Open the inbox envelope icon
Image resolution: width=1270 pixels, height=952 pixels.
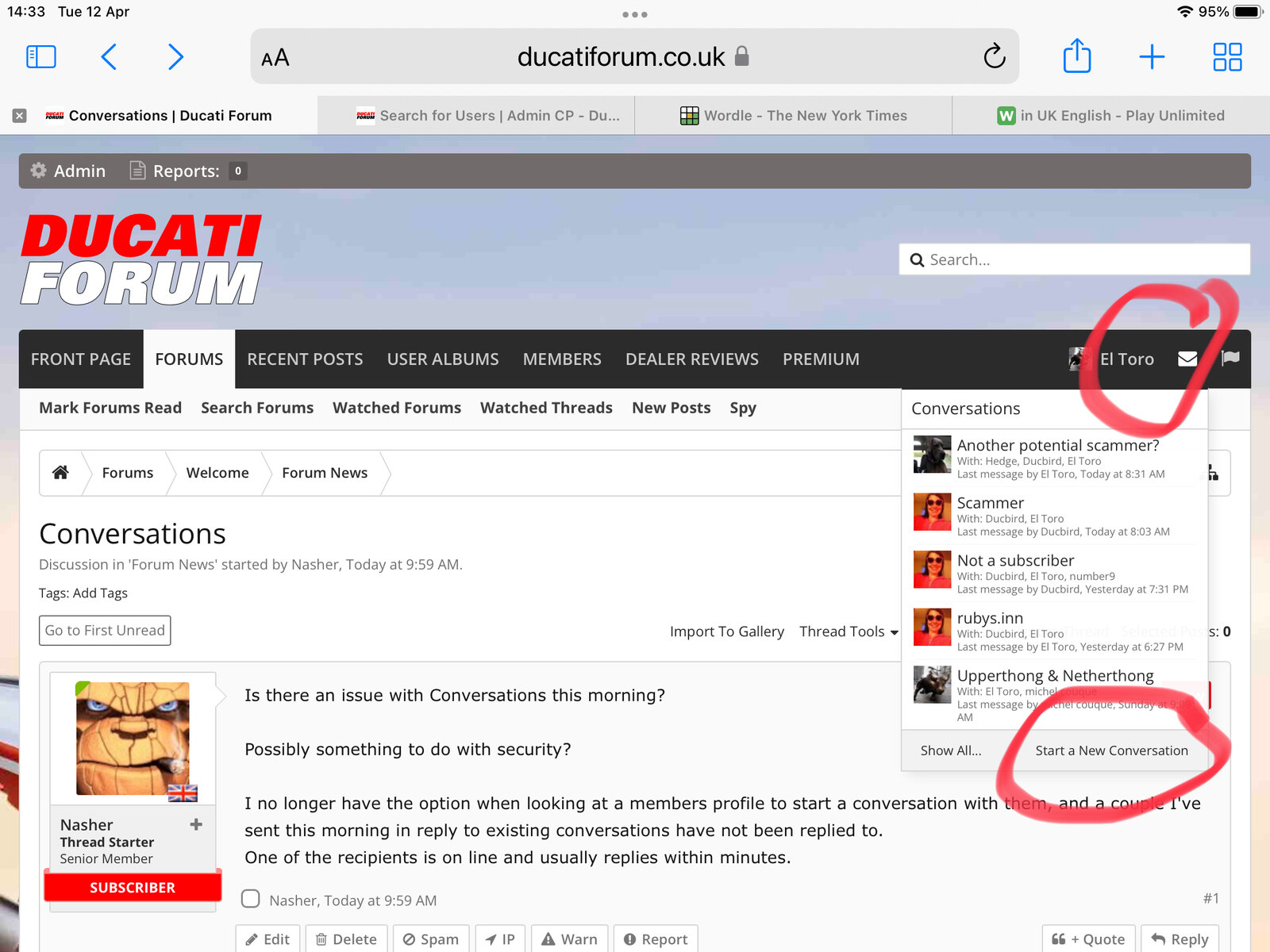pos(1187,359)
